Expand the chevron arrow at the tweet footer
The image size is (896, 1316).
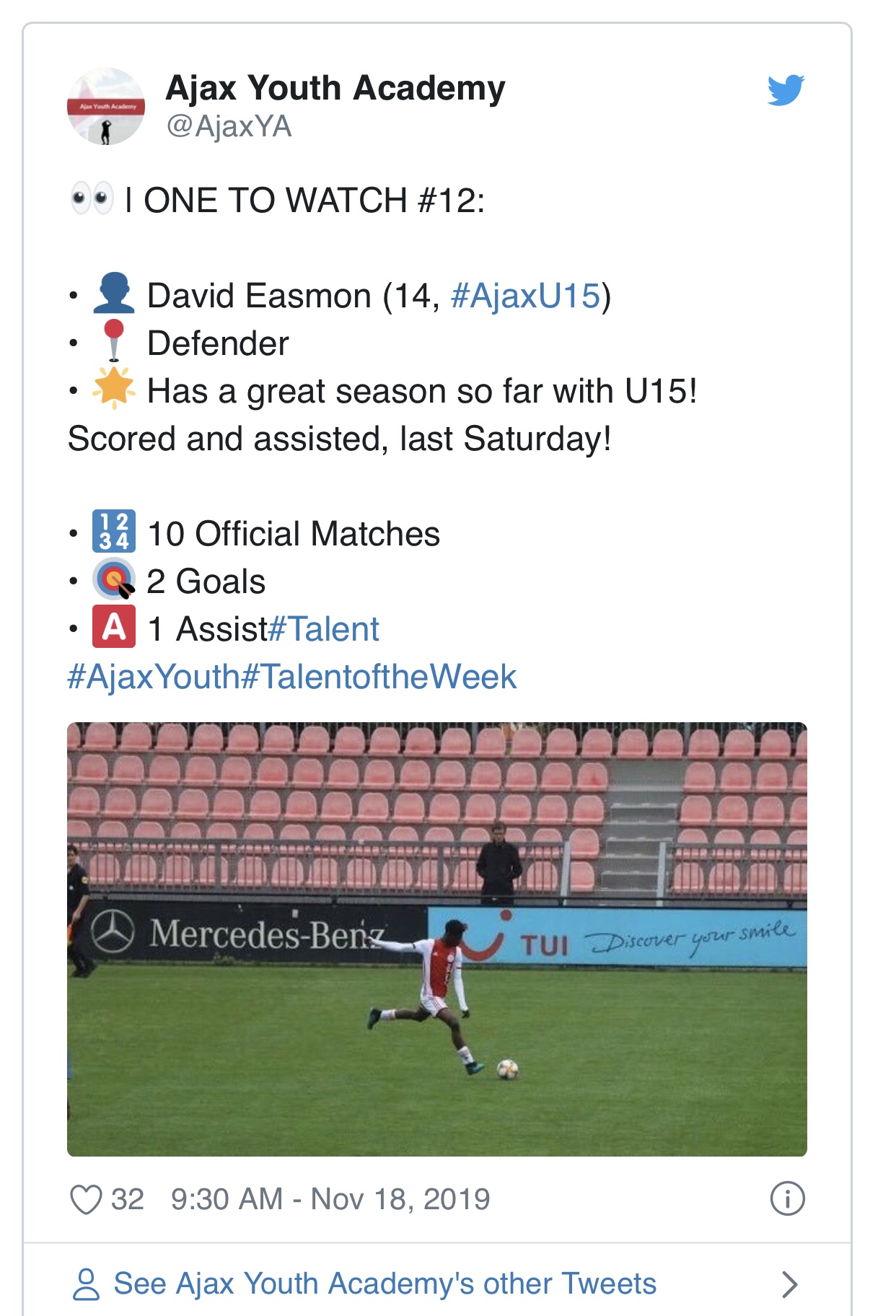point(790,1284)
